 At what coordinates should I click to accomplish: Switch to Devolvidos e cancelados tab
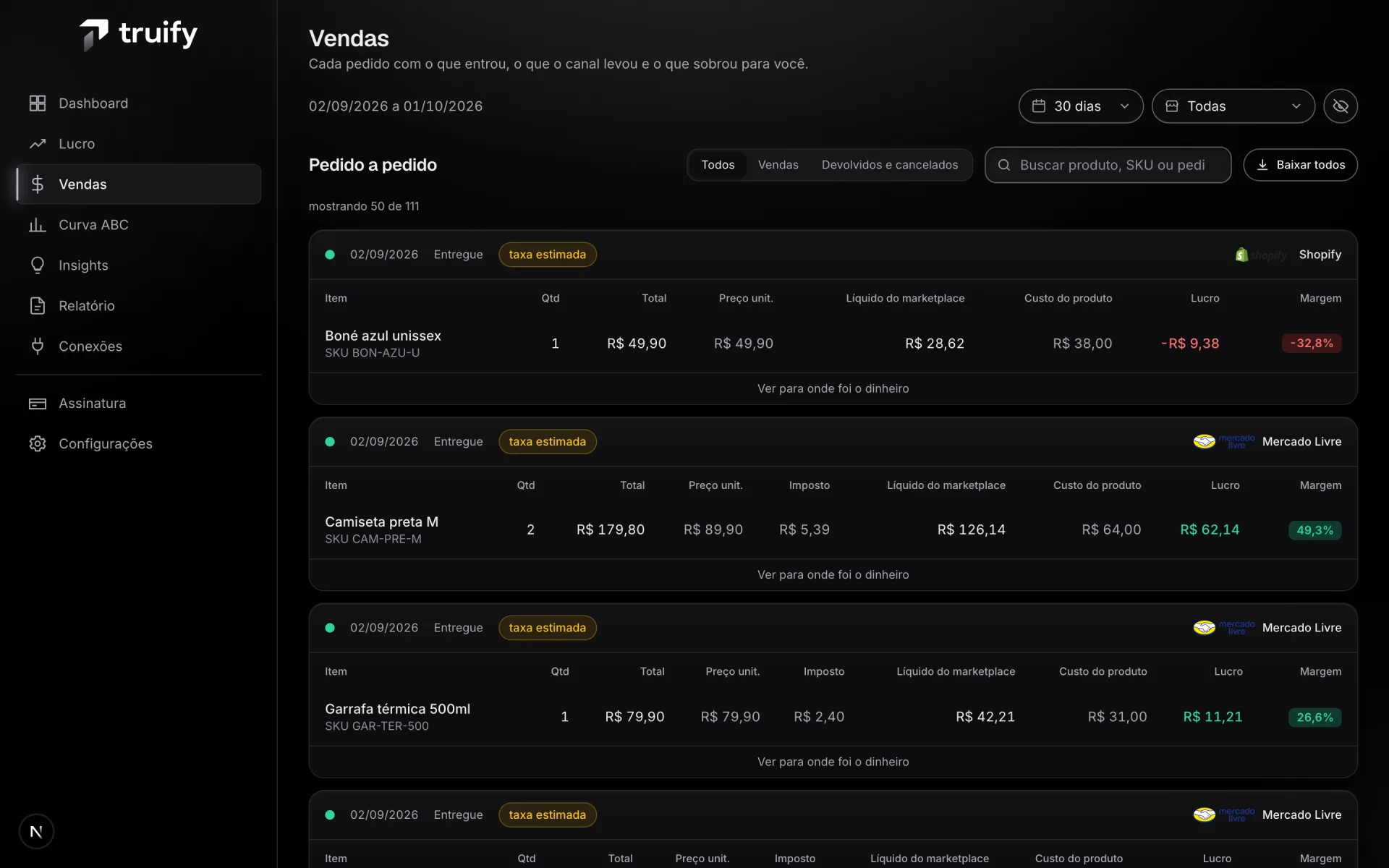(890, 165)
